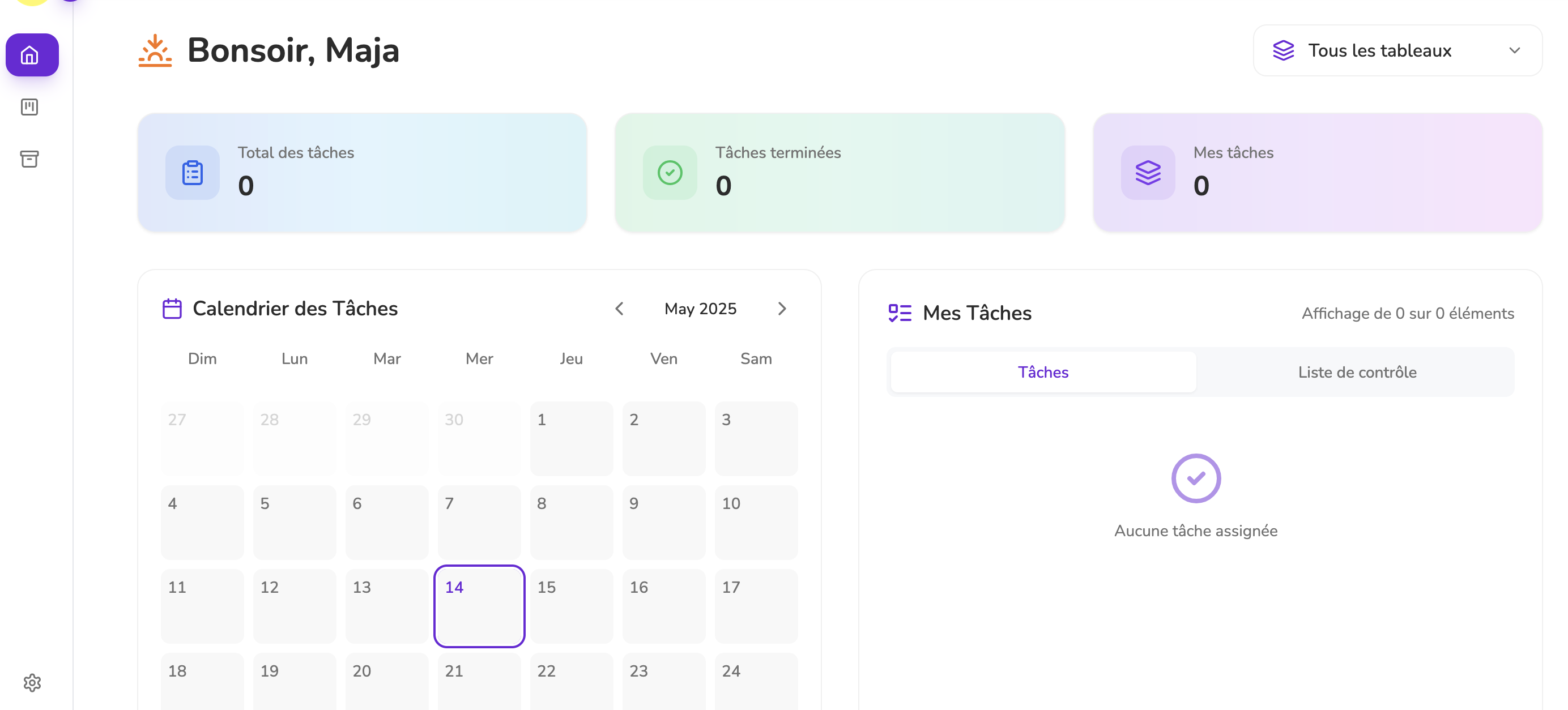Open the Home dashboard sidebar icon
1568x710 pixels.
(x=32, y=55)
